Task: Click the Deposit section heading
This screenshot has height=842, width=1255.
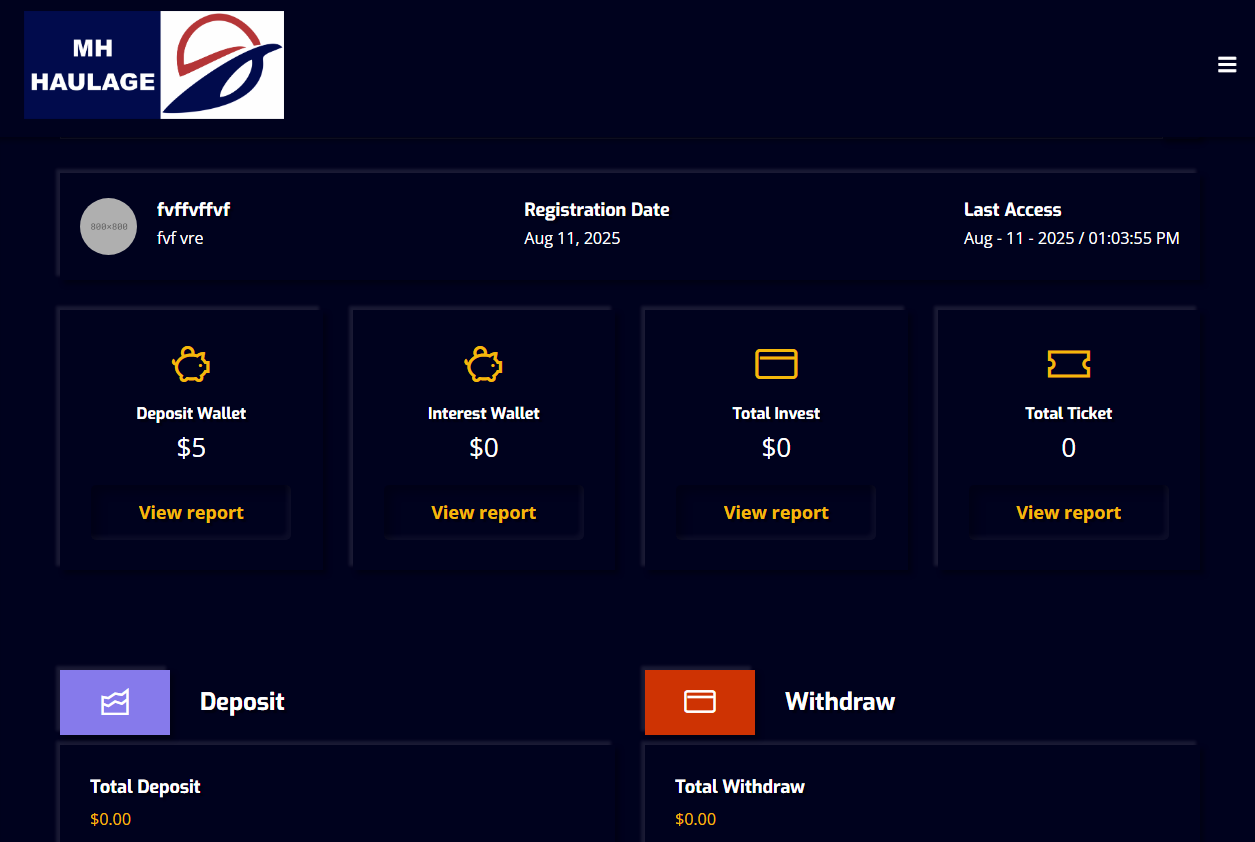Action: (x=242, y=702)
